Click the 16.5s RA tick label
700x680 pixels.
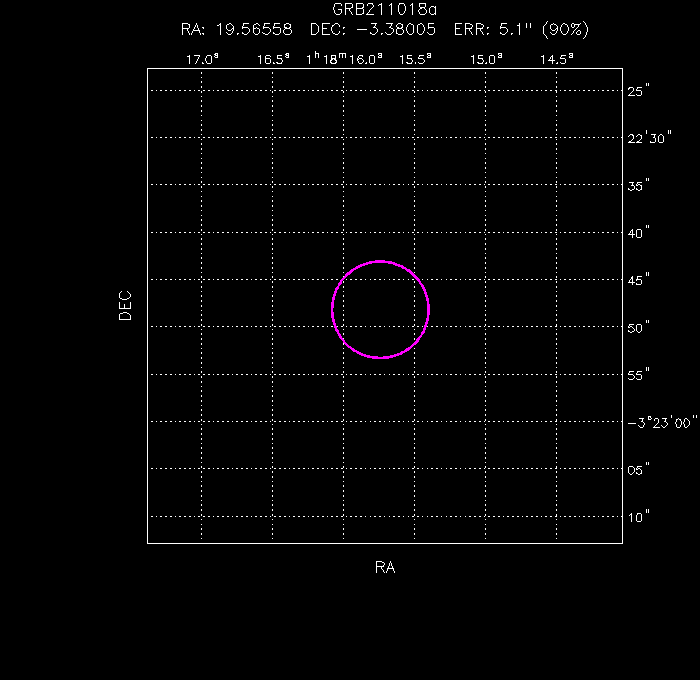click(x=273, y=59)
